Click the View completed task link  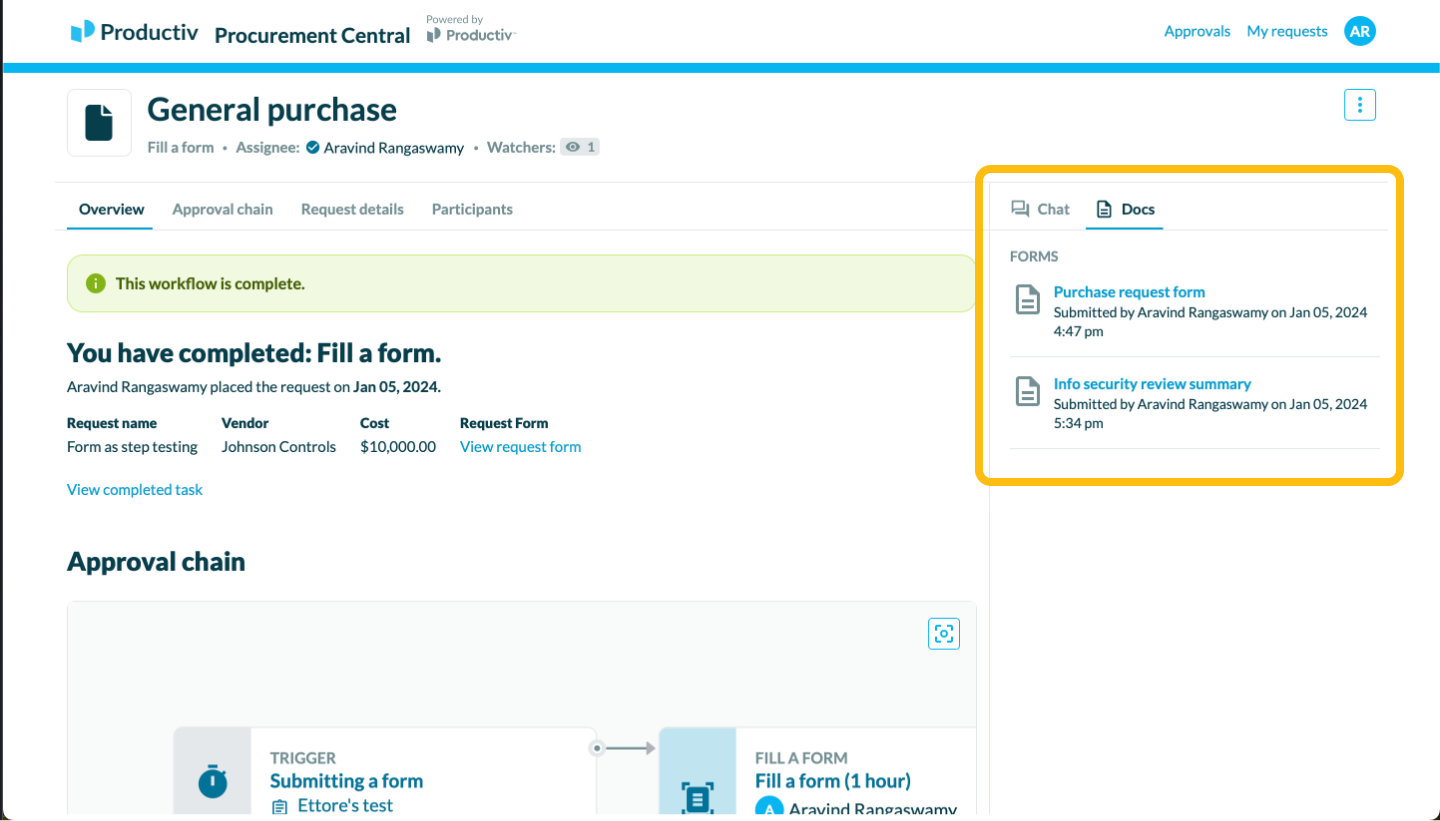[135, 490]
